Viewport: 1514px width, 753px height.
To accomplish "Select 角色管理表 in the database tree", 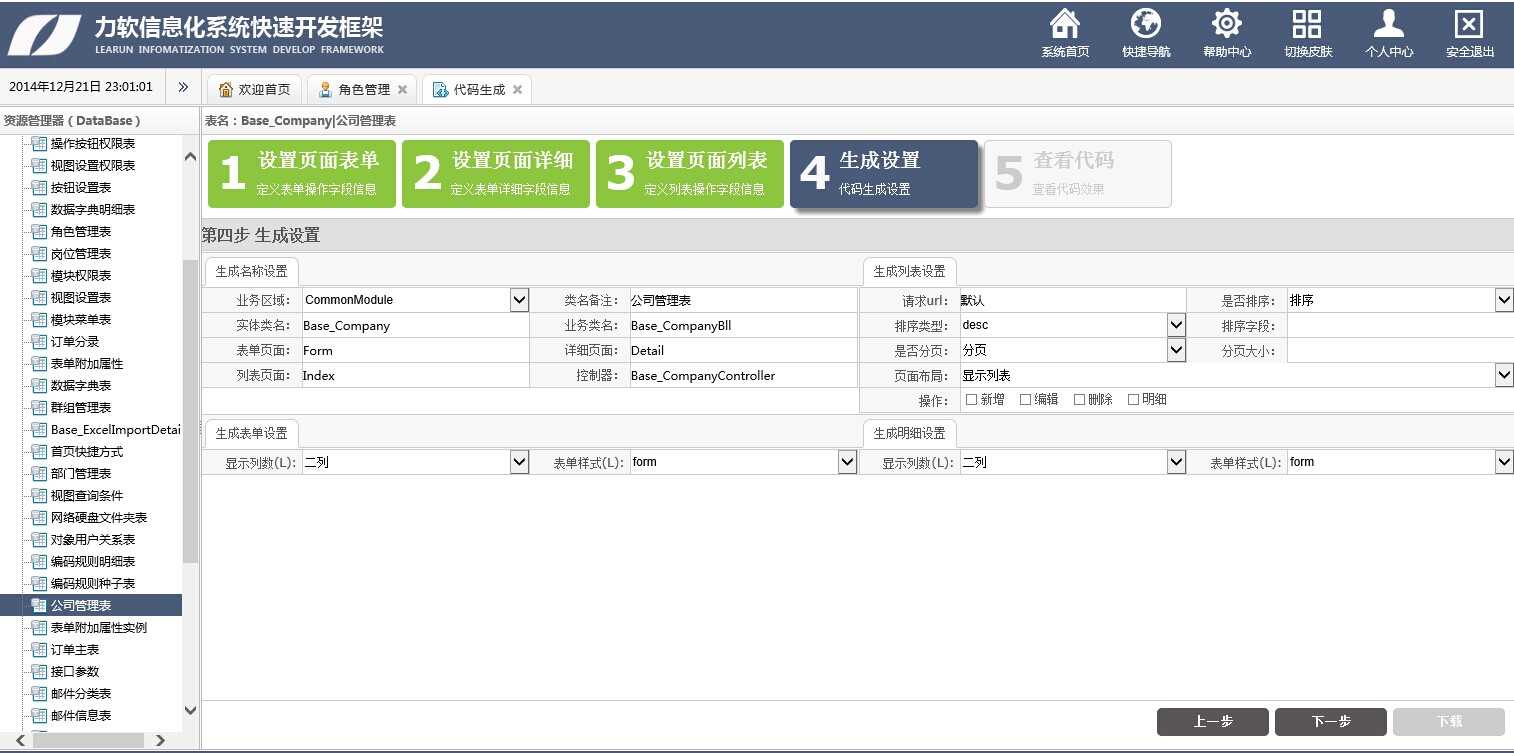I will point(81,232).
